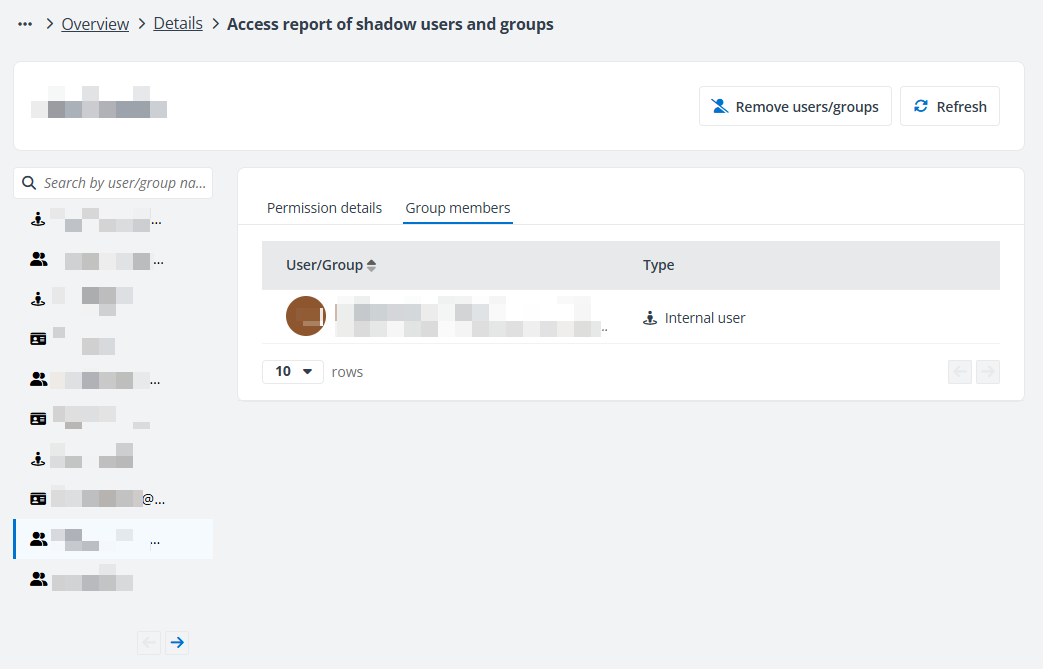
Task: Click the group icon on the last sidebar entry
Action: (38, 578)
